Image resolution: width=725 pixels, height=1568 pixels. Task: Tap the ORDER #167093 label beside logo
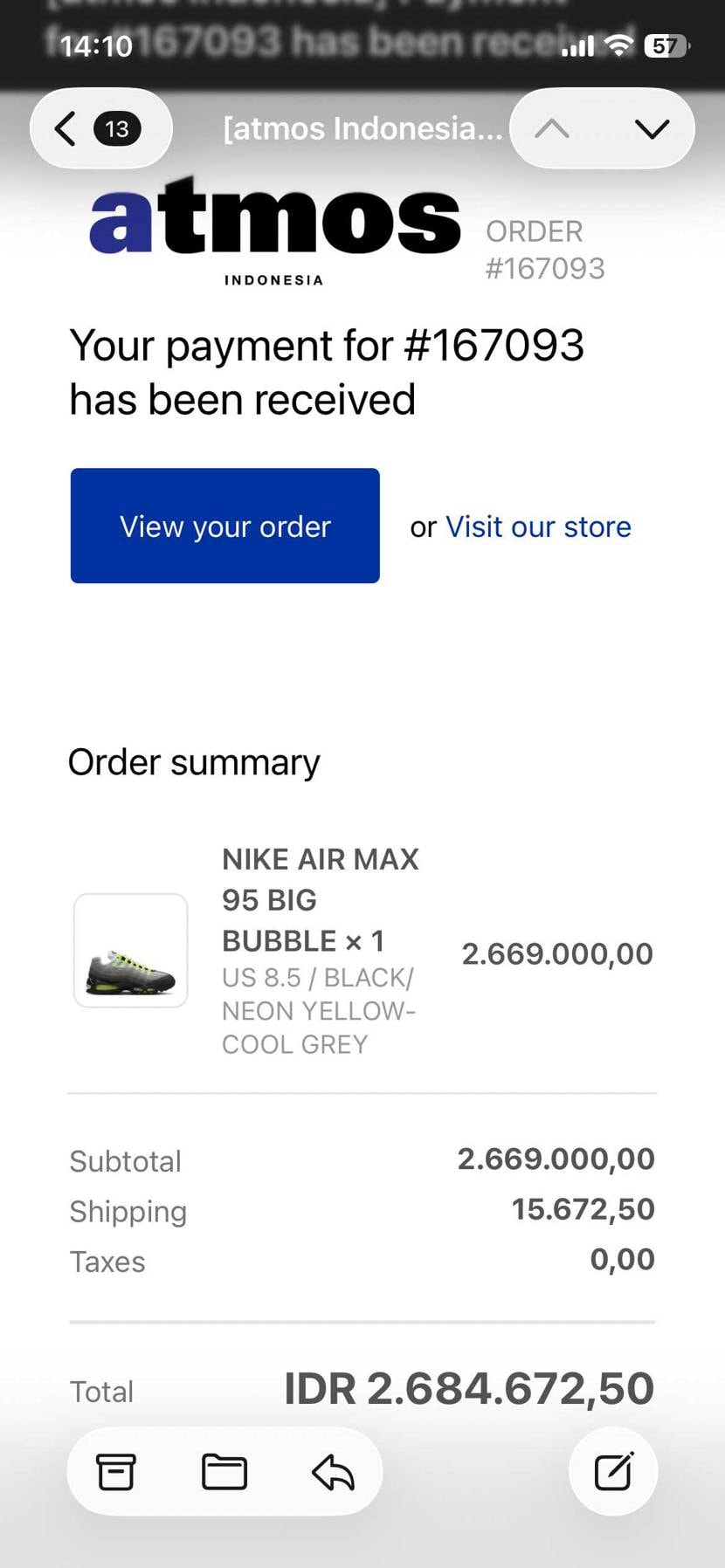pyautogui.click(x=544, y=250)
